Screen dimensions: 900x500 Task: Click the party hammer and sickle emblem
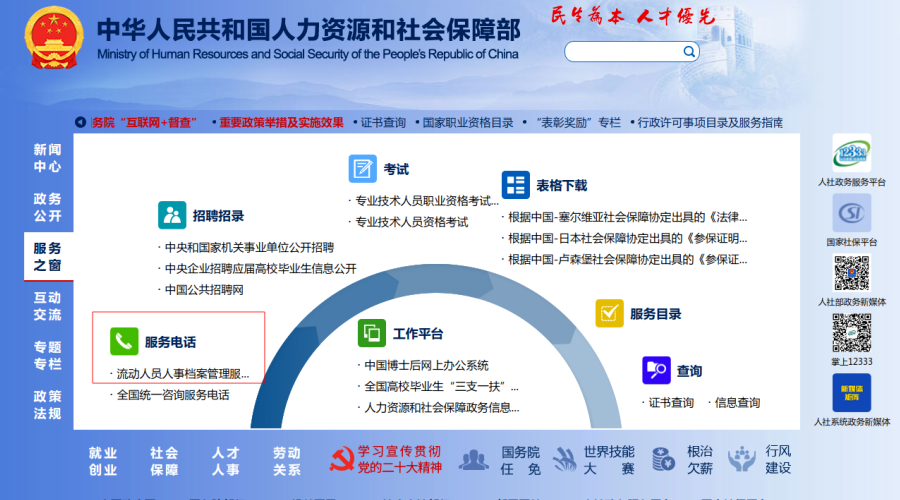click(x=342, y=460)
